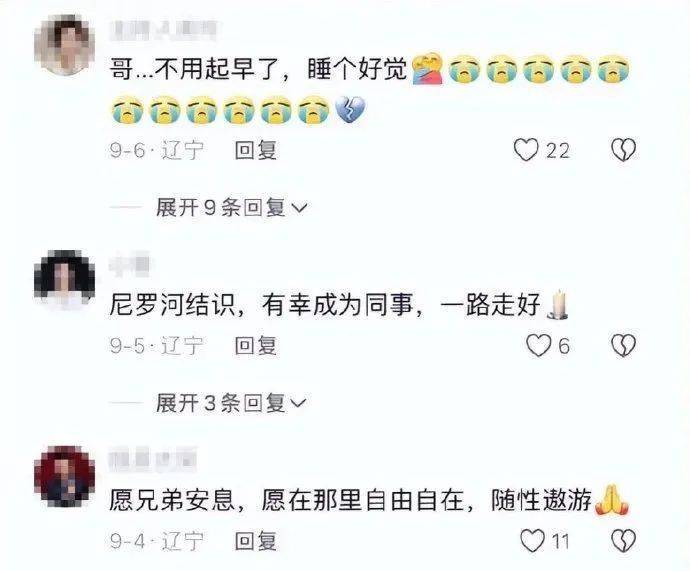690x571 pixels.
Task: Open the second commenter's blurred username
Action: (x=129, y=264)
